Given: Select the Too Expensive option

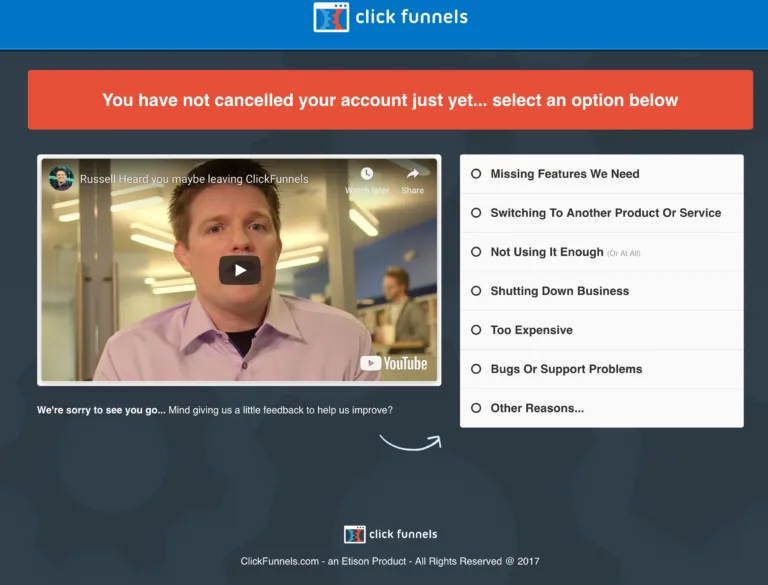Looking at the screenshot, I should pyautogui.click(x=601, y=330).
